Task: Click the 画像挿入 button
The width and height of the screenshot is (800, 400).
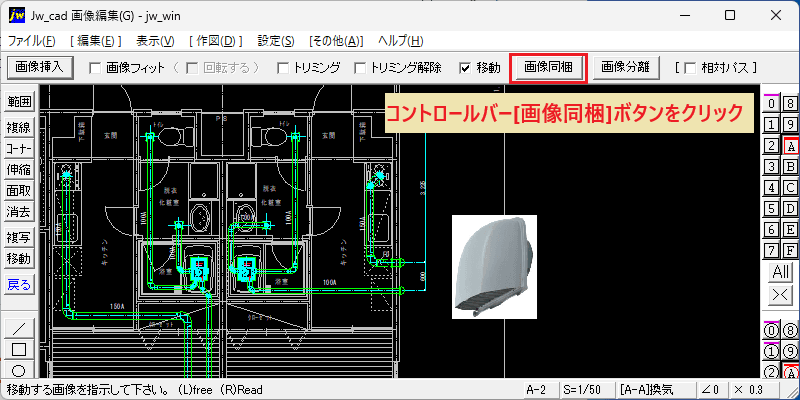Action: click(x=39, y=67)
